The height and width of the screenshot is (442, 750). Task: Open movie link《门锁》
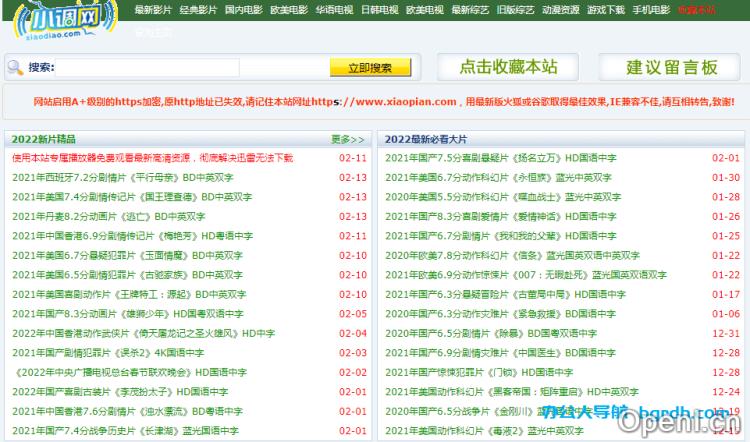[479, 372]
